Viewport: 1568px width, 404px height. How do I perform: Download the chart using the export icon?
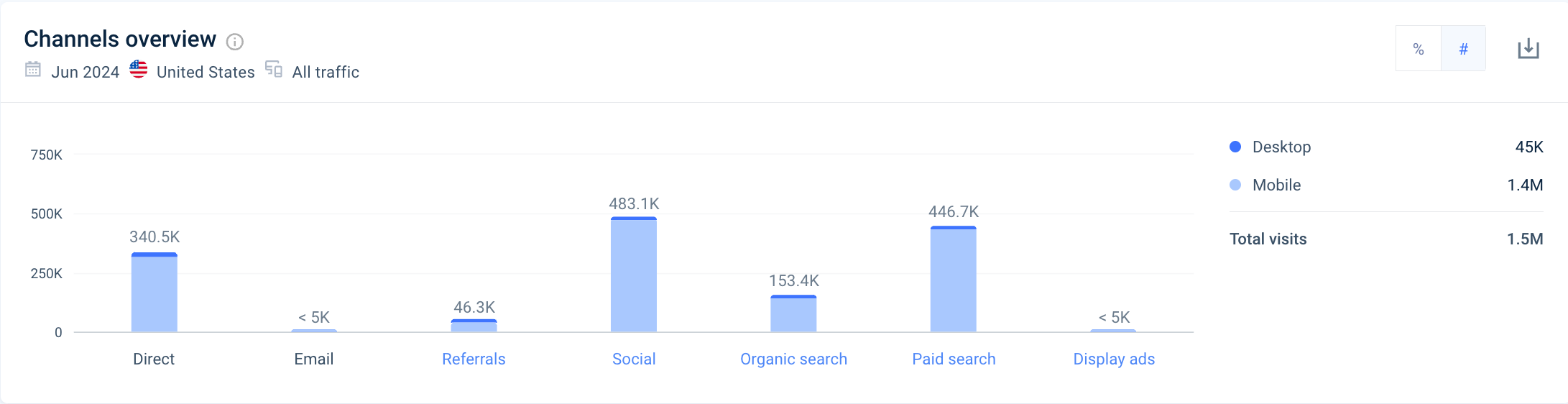tap(1528, 49)
